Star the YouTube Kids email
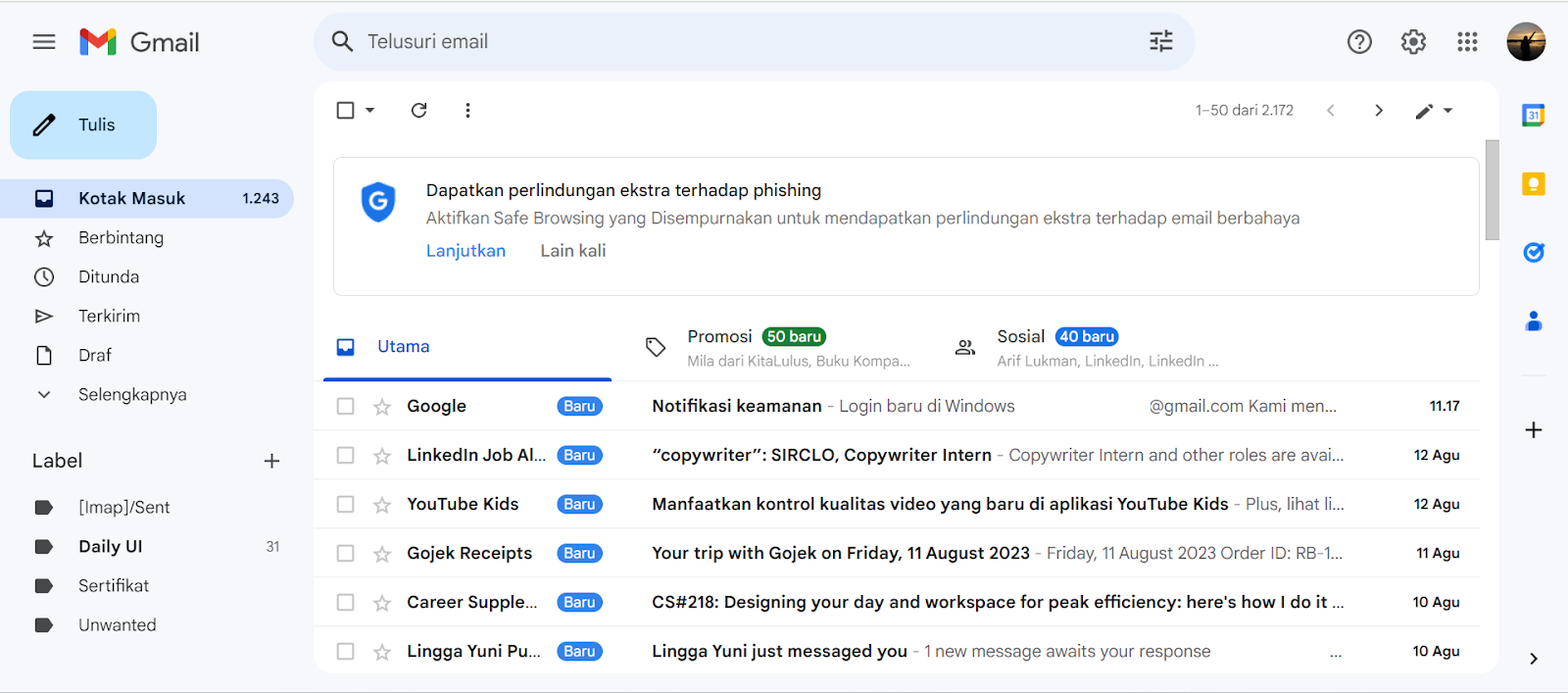The image size is (1568, 693). pyautogui.click(x=382, y=505)
